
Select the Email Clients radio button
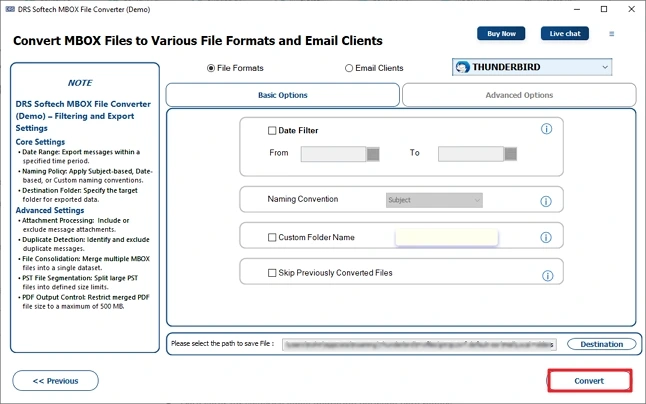click(349, 68)
